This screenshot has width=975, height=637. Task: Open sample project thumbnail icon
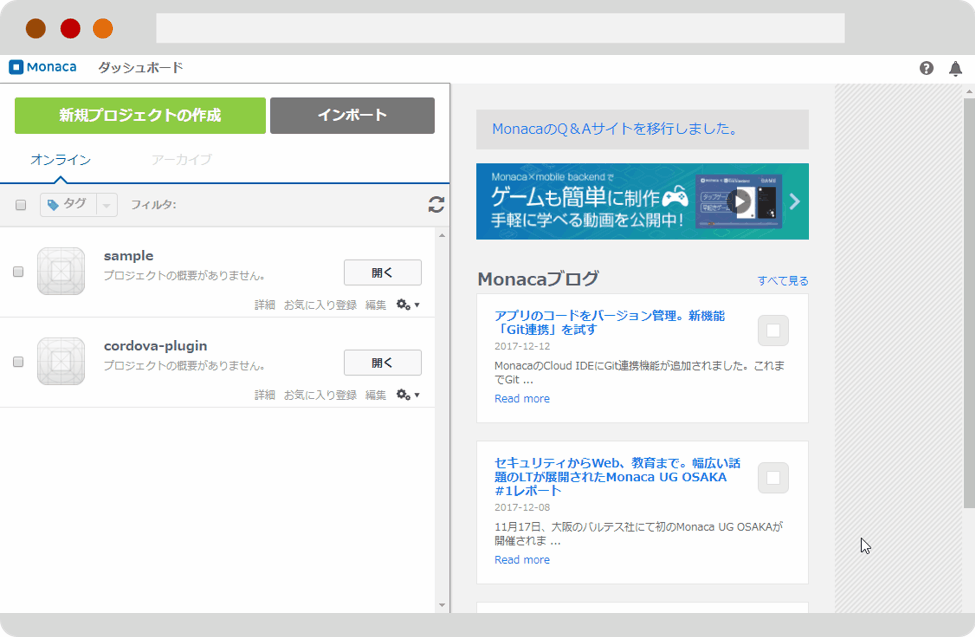[61, 271]
